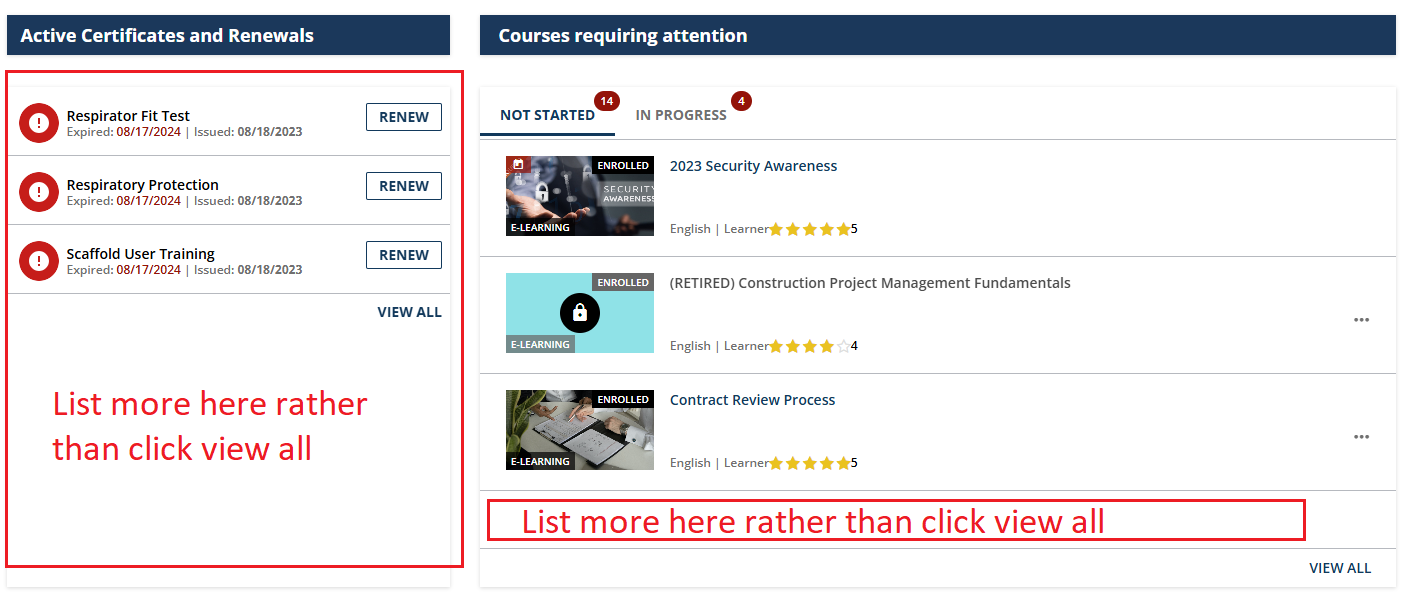The width and height of the screenshot is (1401, 600).
Task: Renew the Respirator Fit Test certificate
Action: pyautogui.click(x=404, y=117)
